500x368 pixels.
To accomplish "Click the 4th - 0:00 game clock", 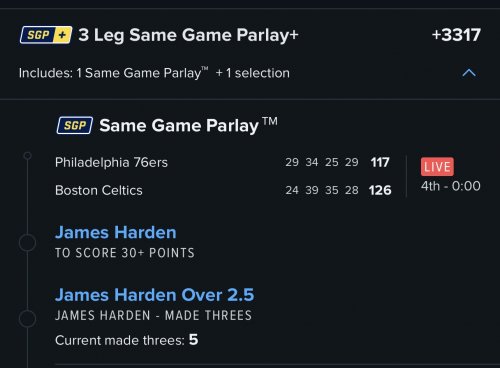I will [x=451, y=186].
